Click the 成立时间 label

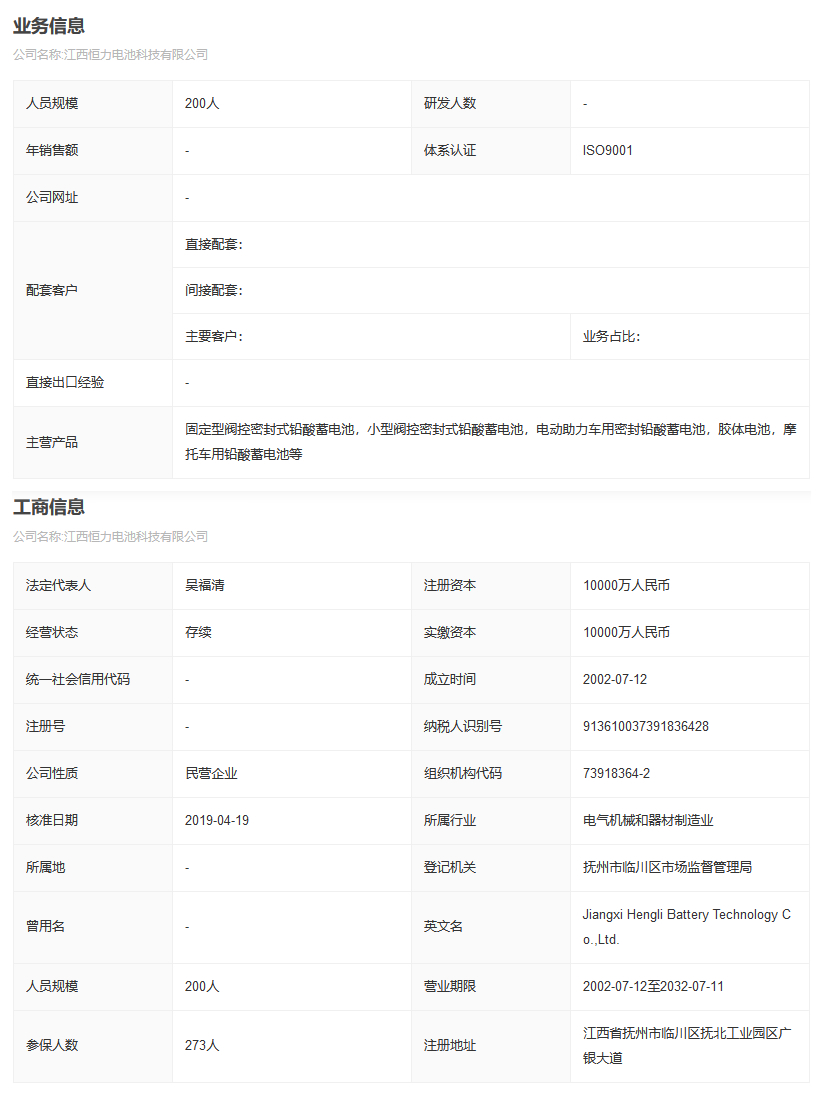click(450, 679)
